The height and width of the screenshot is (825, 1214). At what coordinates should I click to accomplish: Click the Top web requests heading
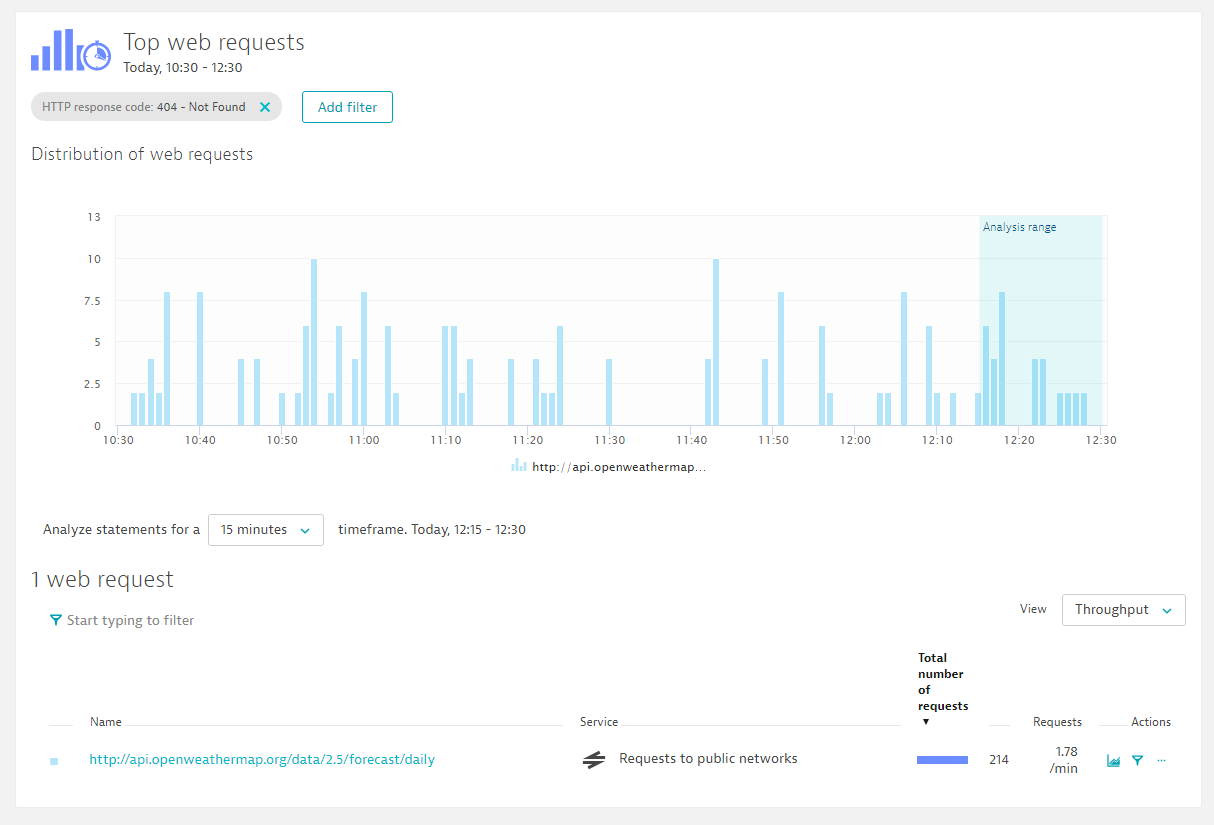[x=214, y=42]
